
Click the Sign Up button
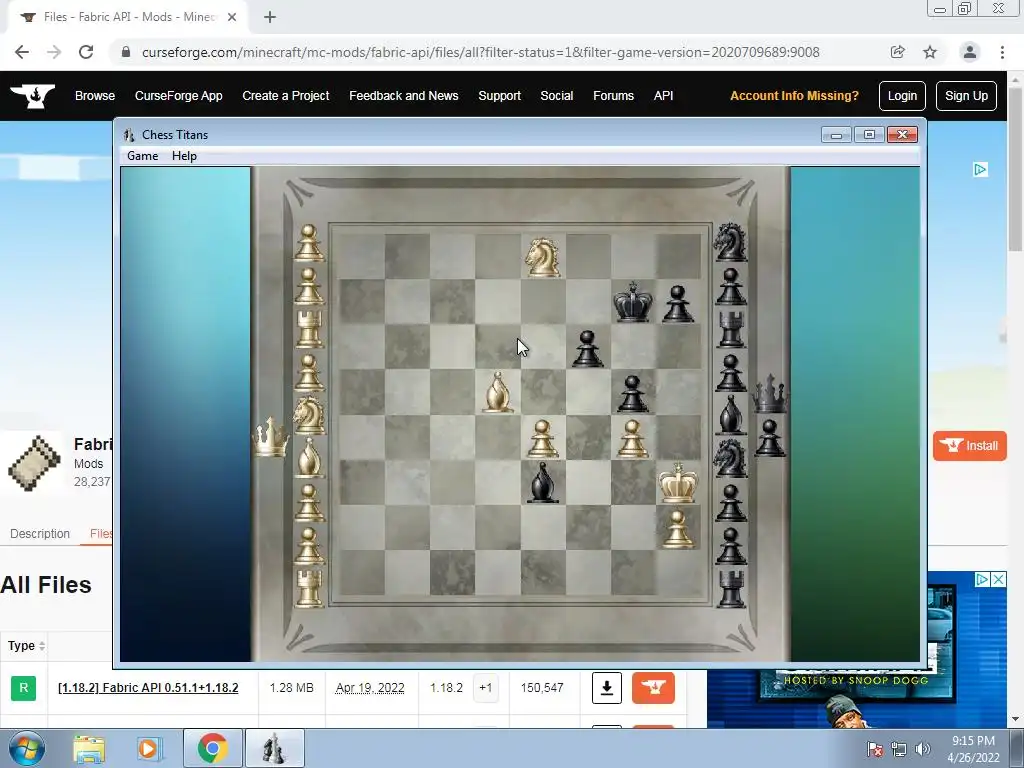(966, 96)
